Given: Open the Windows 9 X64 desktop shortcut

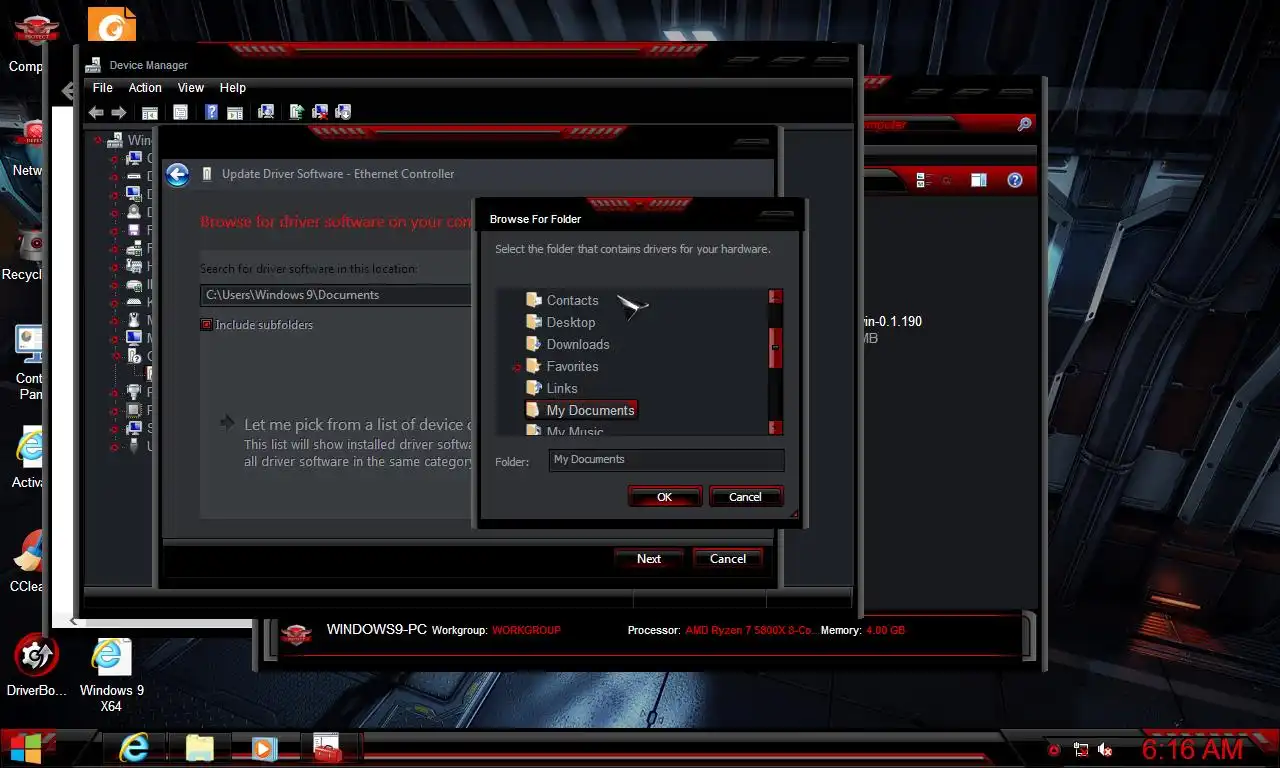Looking at the screenshot, I should [x=111, y=674].
